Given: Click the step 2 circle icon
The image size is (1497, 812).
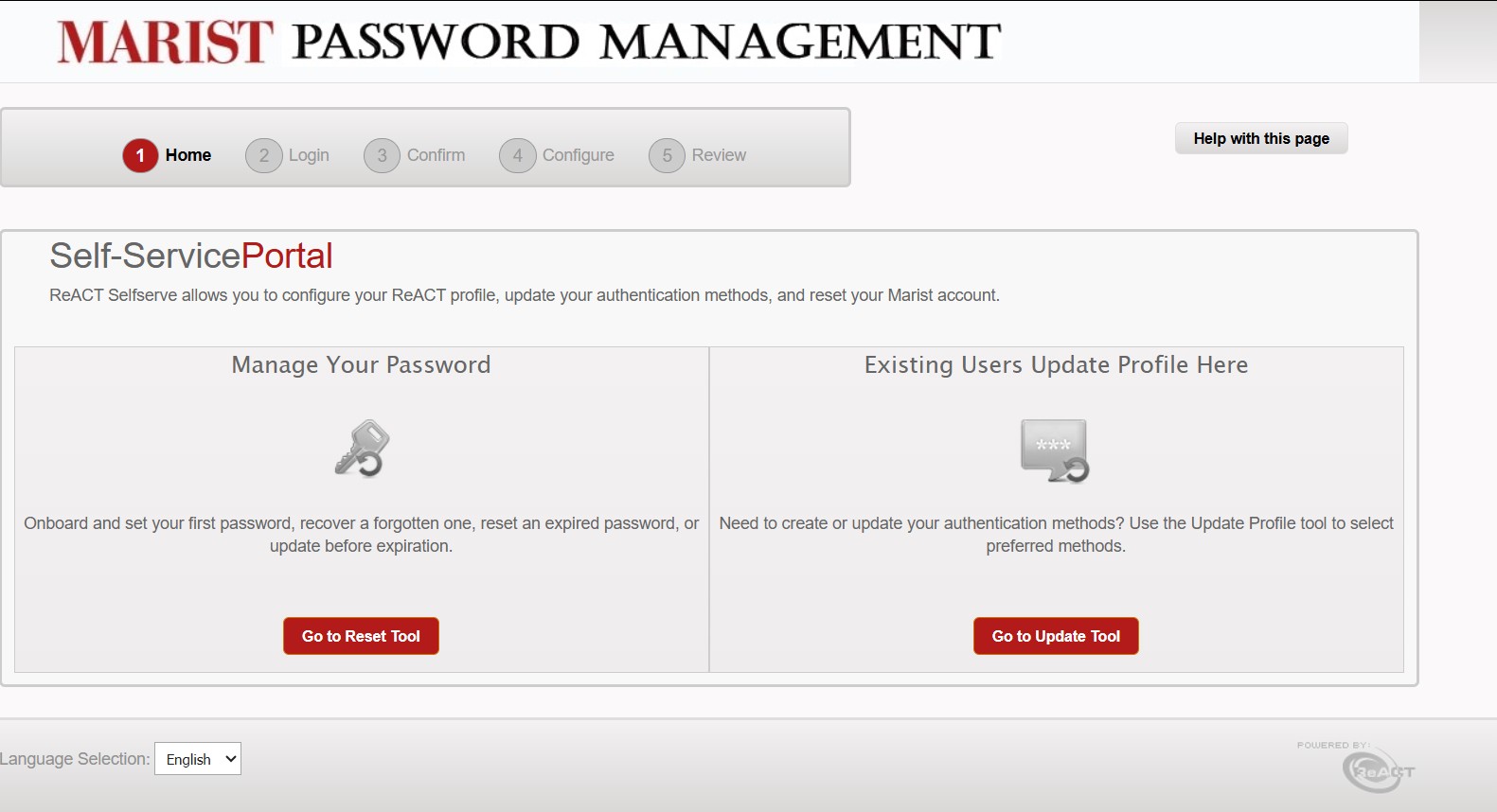Looking at the screenshot, I should (x=263, y=155).
